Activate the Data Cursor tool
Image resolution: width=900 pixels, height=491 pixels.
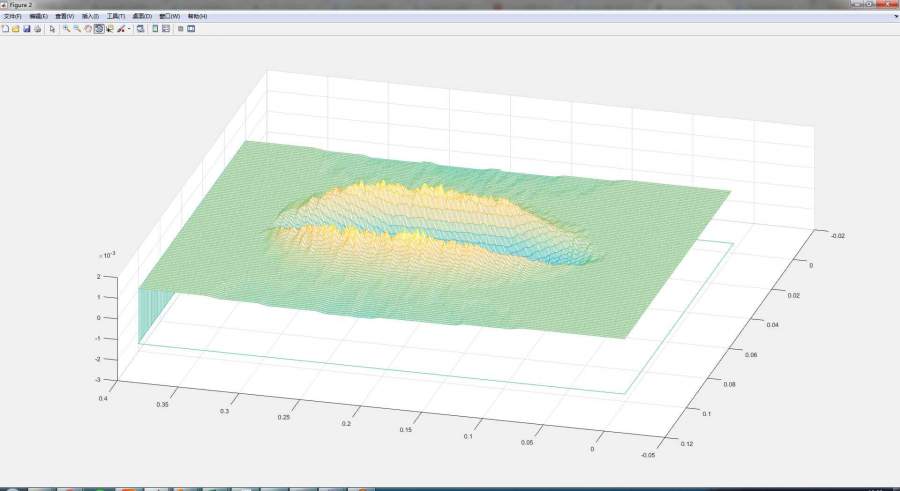coord(109,29)
